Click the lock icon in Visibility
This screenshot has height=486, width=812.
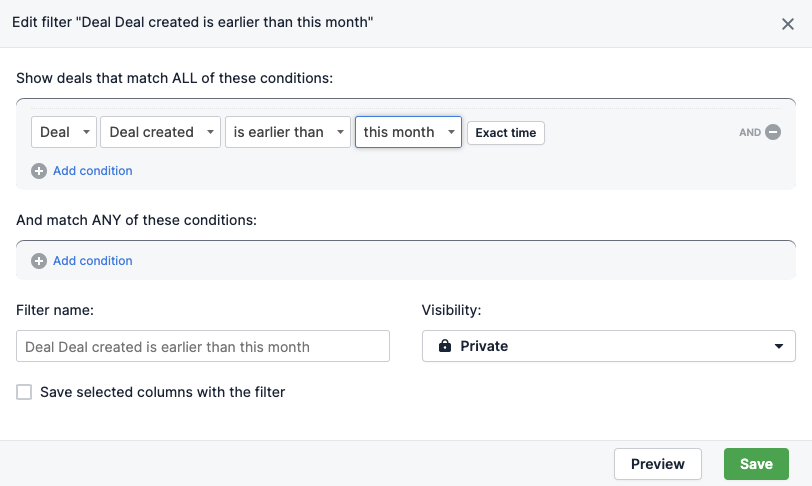coord(445,346)
